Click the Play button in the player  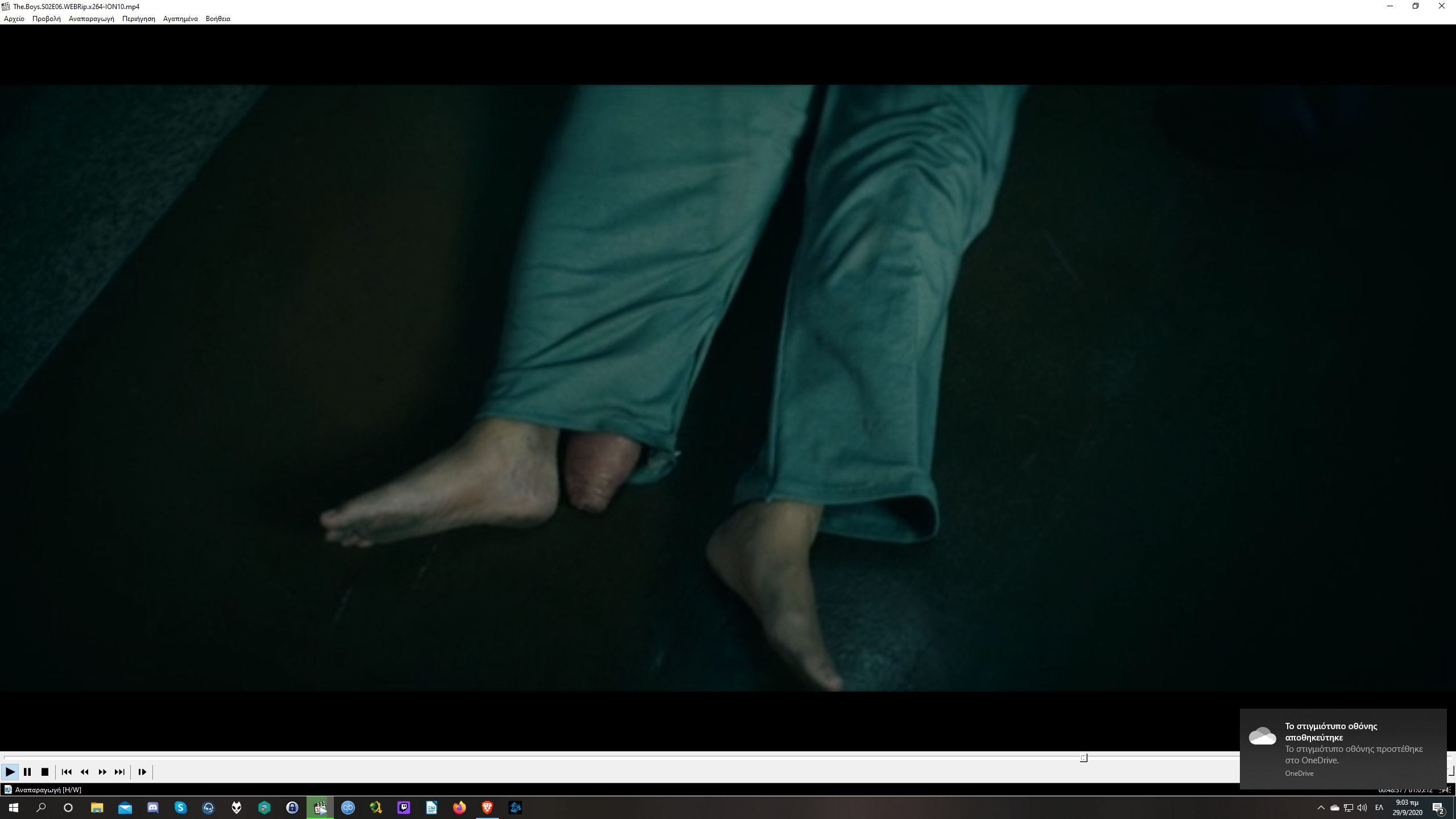[10, 772]
